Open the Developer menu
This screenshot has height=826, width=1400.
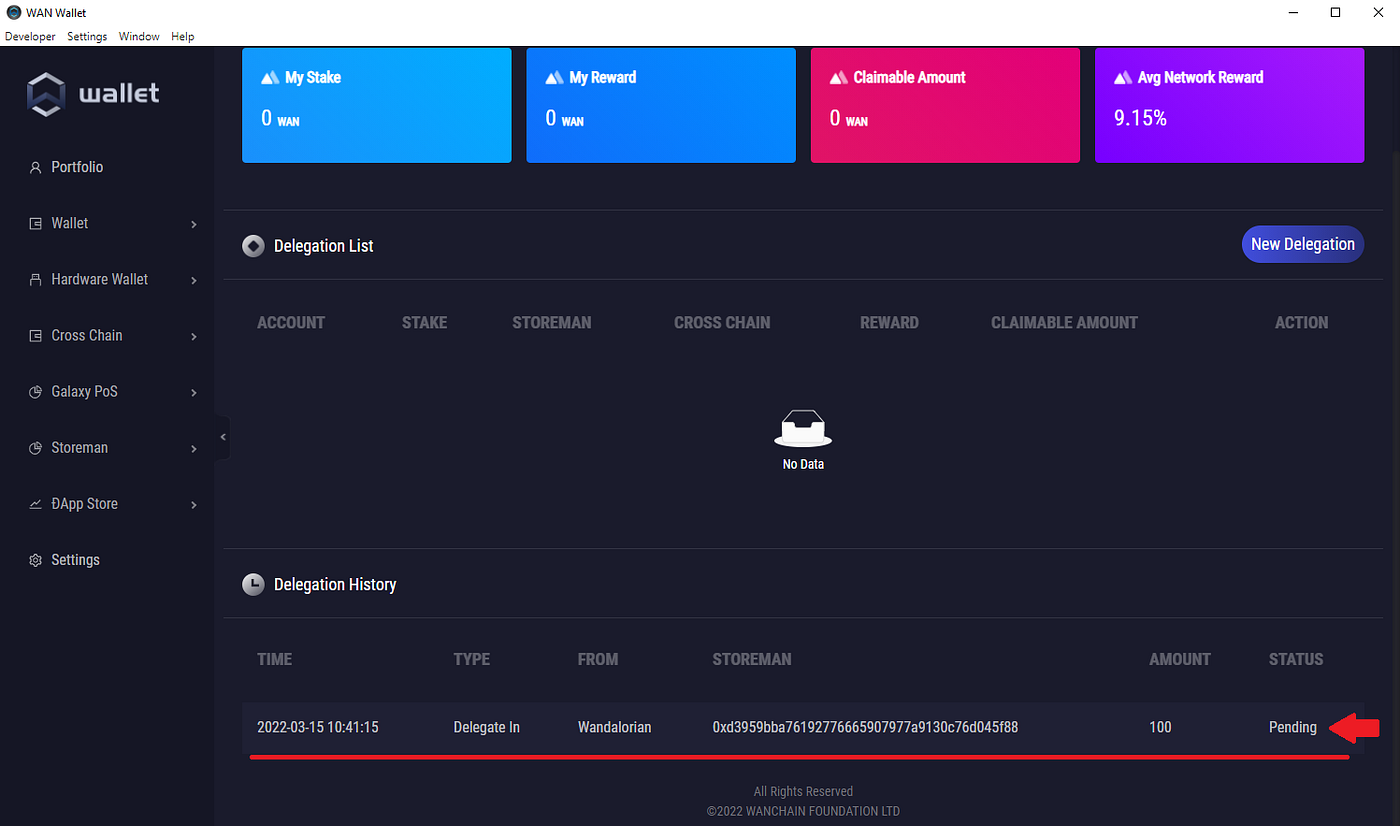(30, 36)
